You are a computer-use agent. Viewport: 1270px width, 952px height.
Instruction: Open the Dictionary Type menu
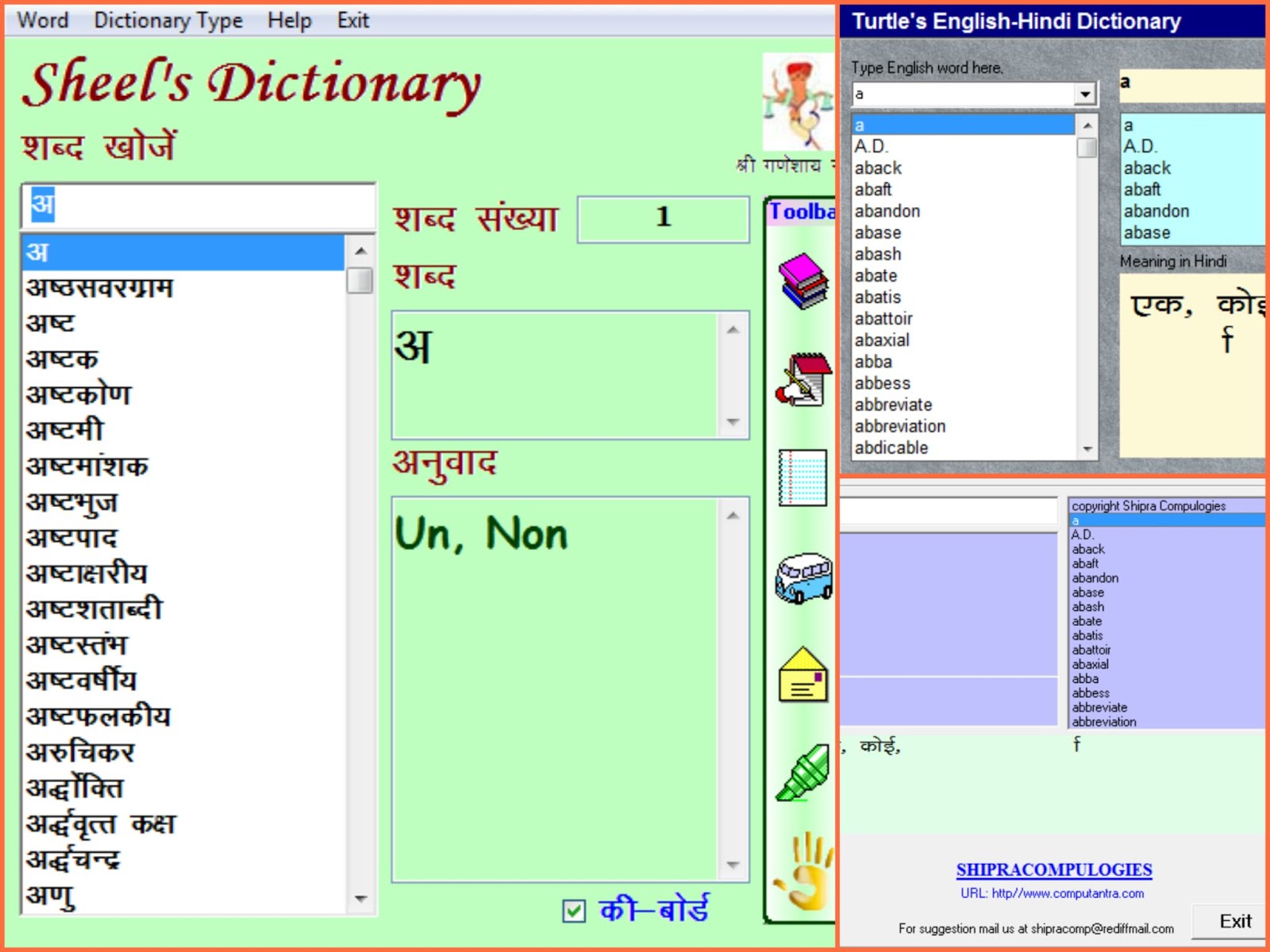(x=168, y=20)
